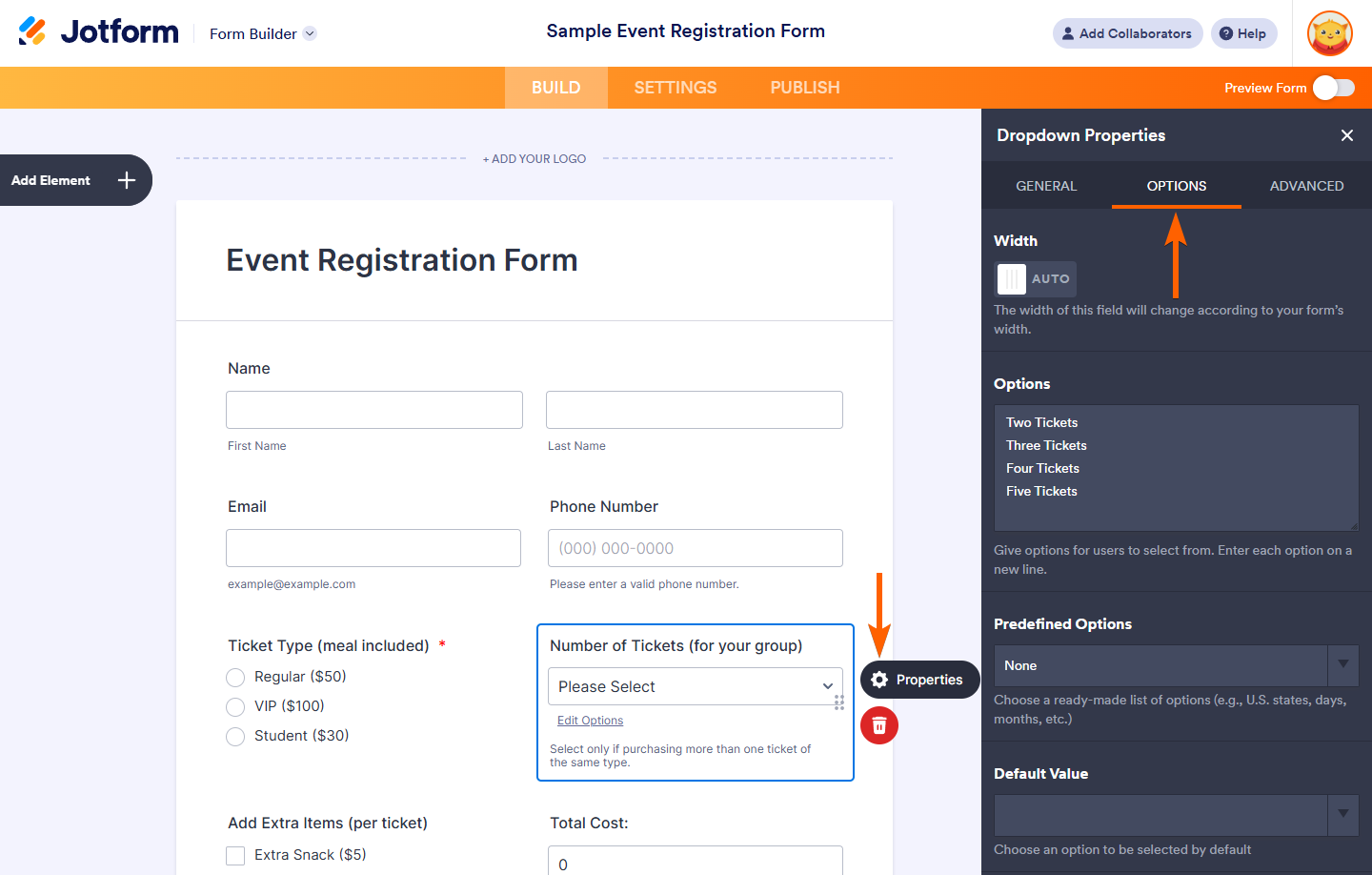Image resolution: width=1372 pixels, height=875 pixels.
Task: Click the Edit Options link
Action: (x=590, y=721)
